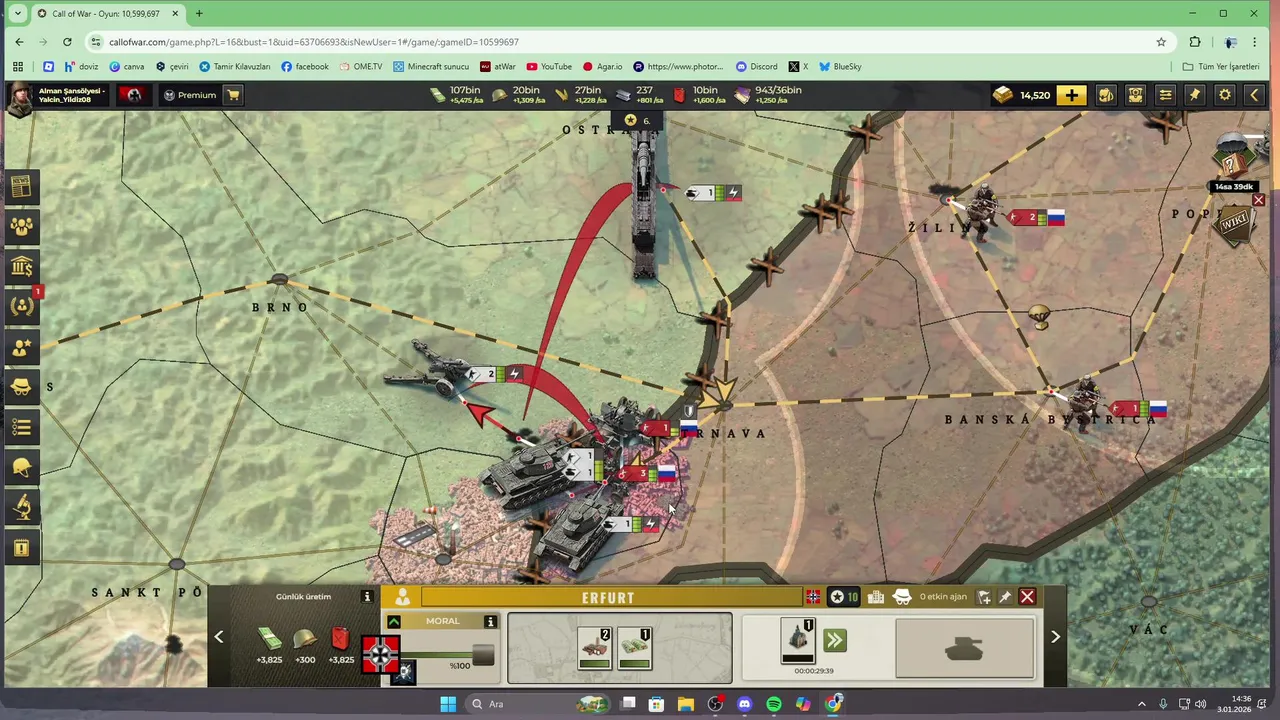The height and width of the screenshot is (720, 1280).
Task: Click the pin icon in top right bar
Action: point(1195,95)
